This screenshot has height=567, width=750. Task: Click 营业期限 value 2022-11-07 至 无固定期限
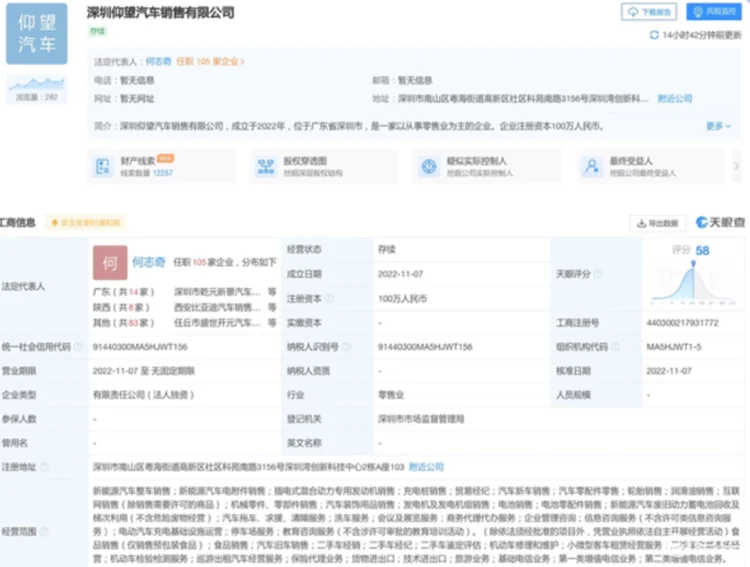point(143,371)
